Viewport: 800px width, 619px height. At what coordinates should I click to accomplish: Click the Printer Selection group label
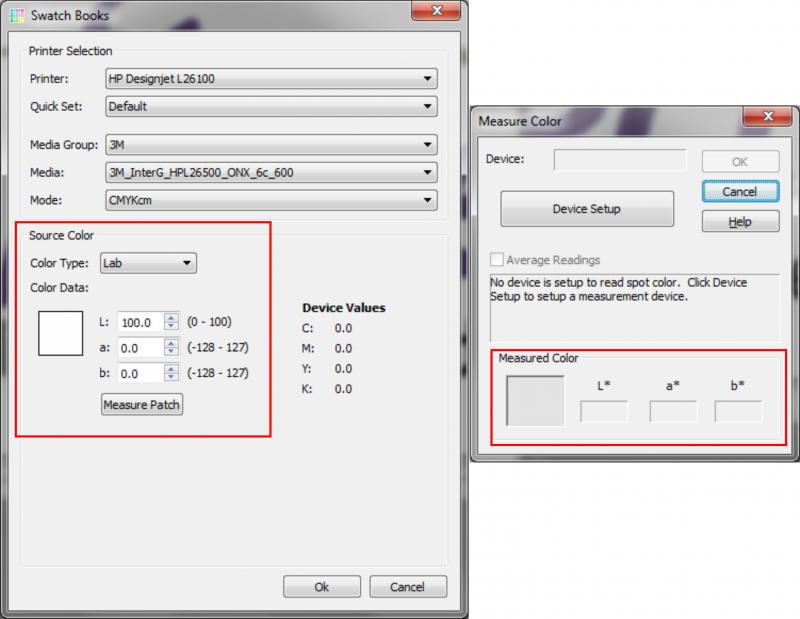[x=70, y=51]
